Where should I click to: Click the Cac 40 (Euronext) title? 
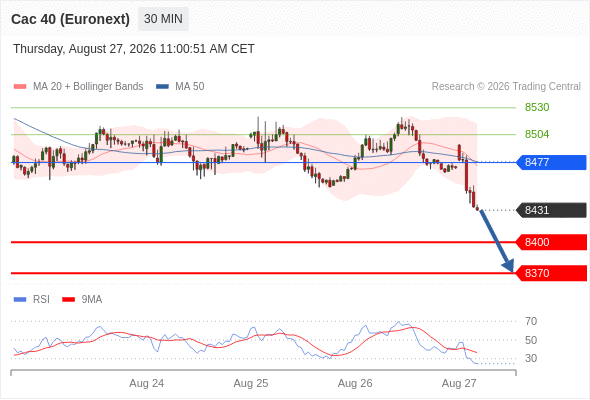tap(70, 19)
